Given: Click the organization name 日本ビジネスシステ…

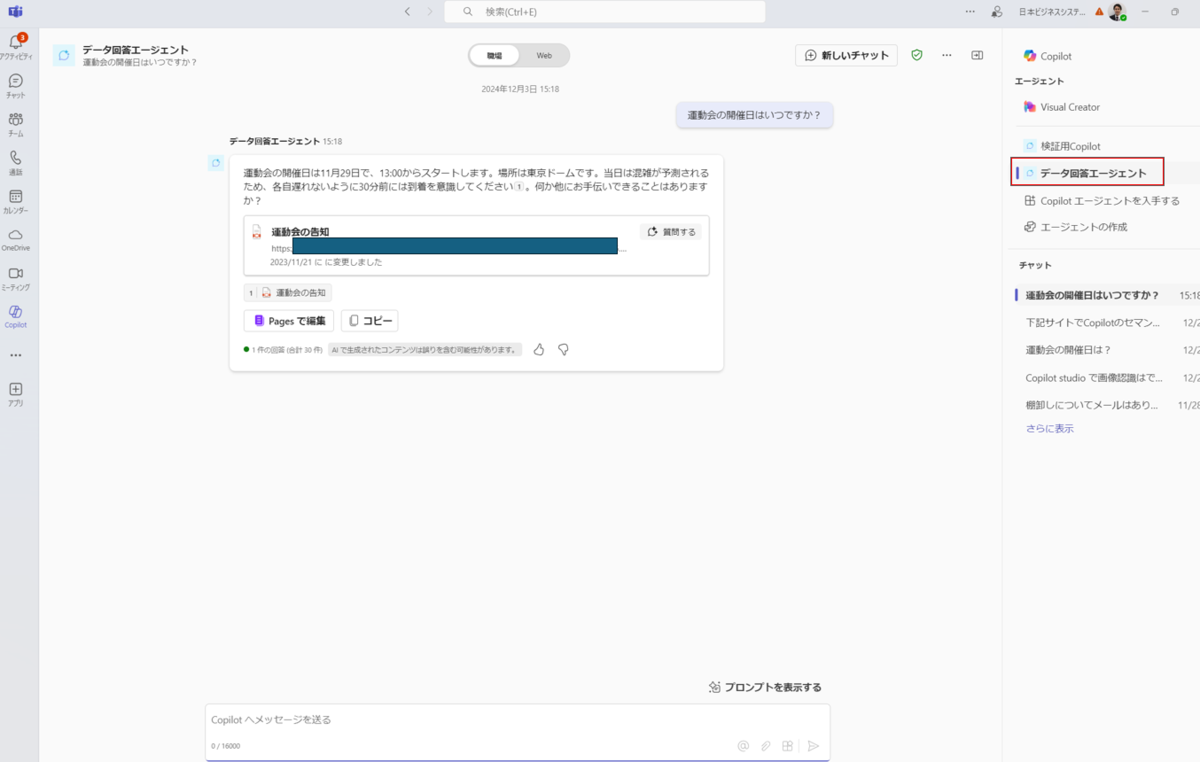Looking at the screenshot, I should coord(1052,12).
